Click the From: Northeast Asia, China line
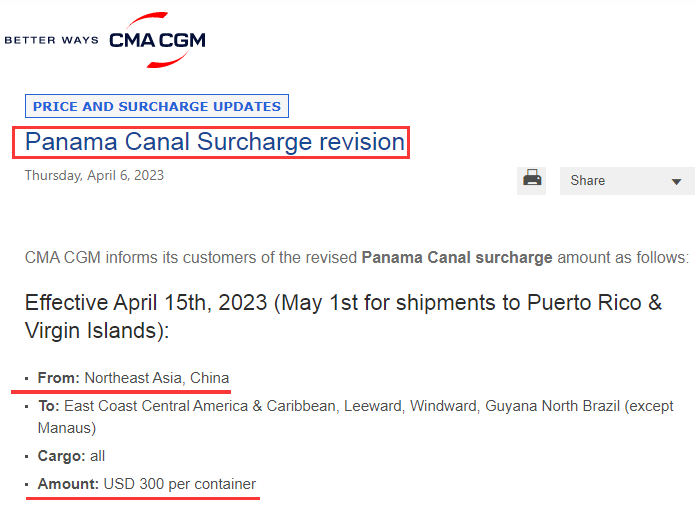 [133, 378]
